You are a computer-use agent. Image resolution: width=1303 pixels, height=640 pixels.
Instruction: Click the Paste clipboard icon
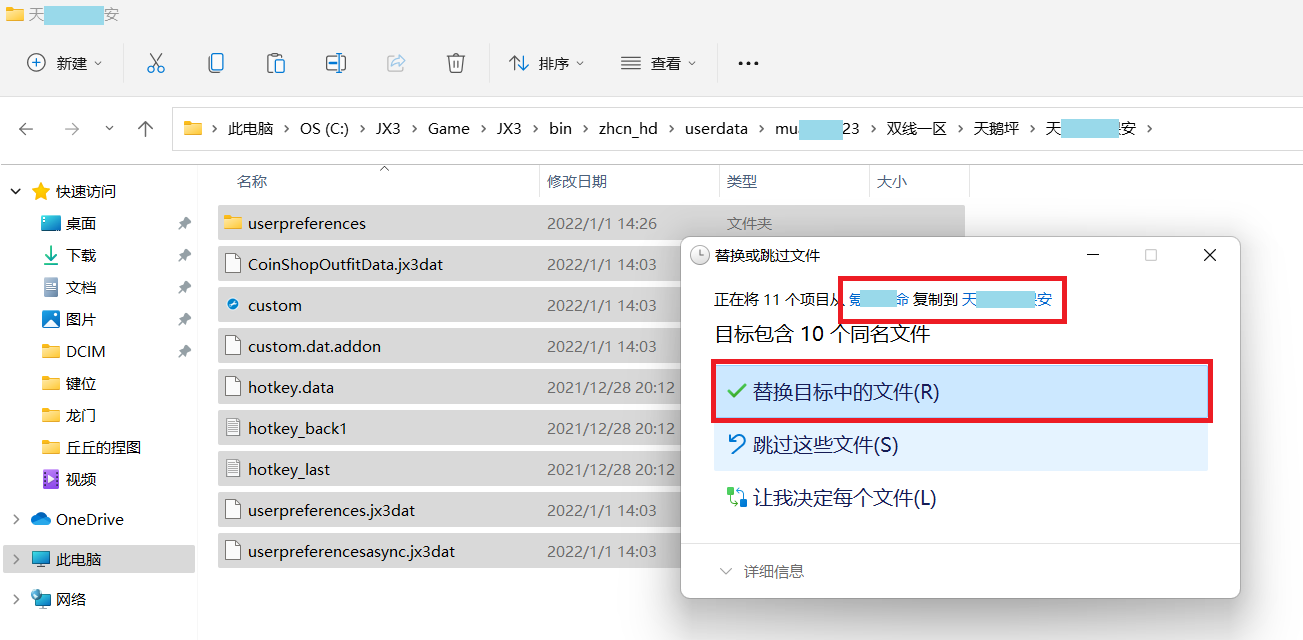275,63
